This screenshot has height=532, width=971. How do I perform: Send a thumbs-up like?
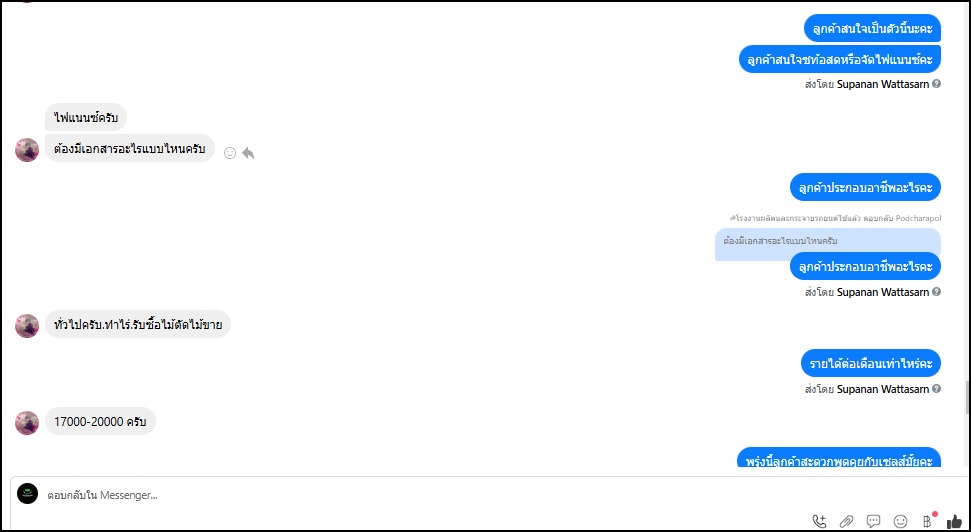[954, 521]
